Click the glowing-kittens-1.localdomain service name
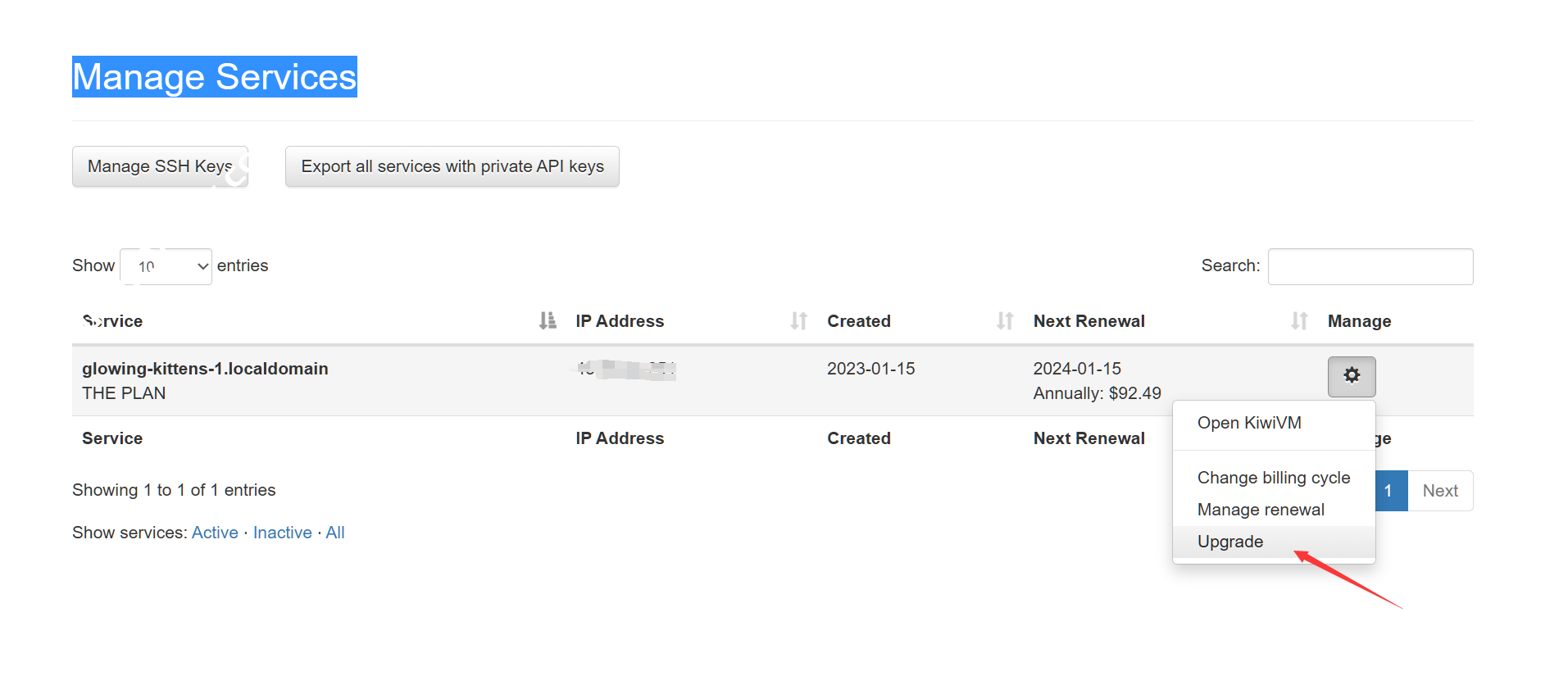This screenshot has height=685, width=1568. point(205,369)
